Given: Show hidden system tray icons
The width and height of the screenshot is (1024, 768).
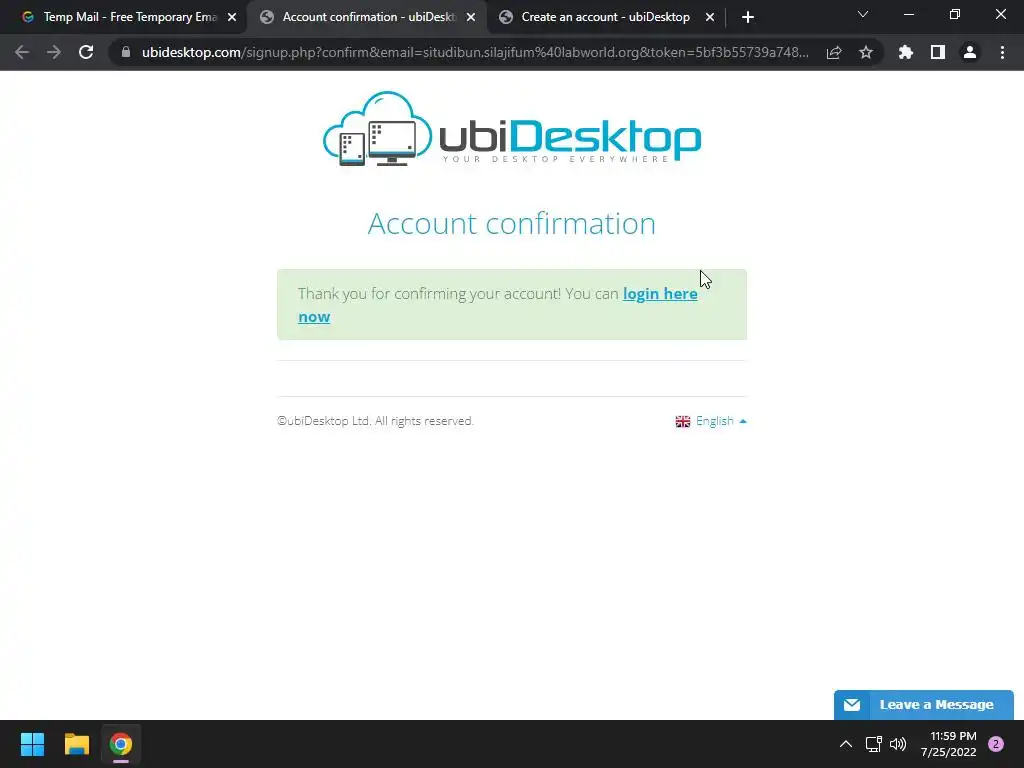Looking at the screenshot, I should click(846, 744).
